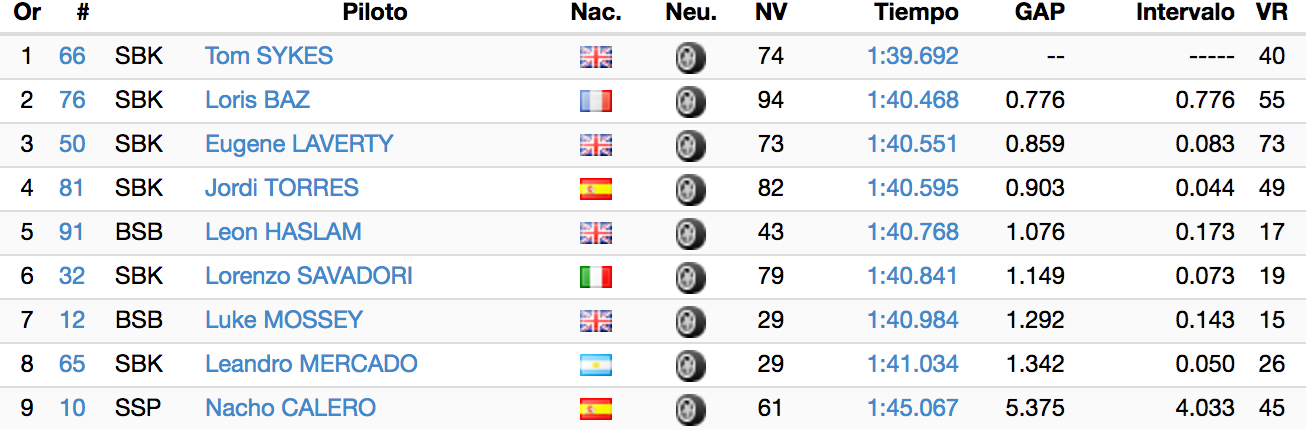The height and width of the screenshot is (430, 1306).
Task: Click the French flag next to Loris Baz
Action: (x=596, y=101)
